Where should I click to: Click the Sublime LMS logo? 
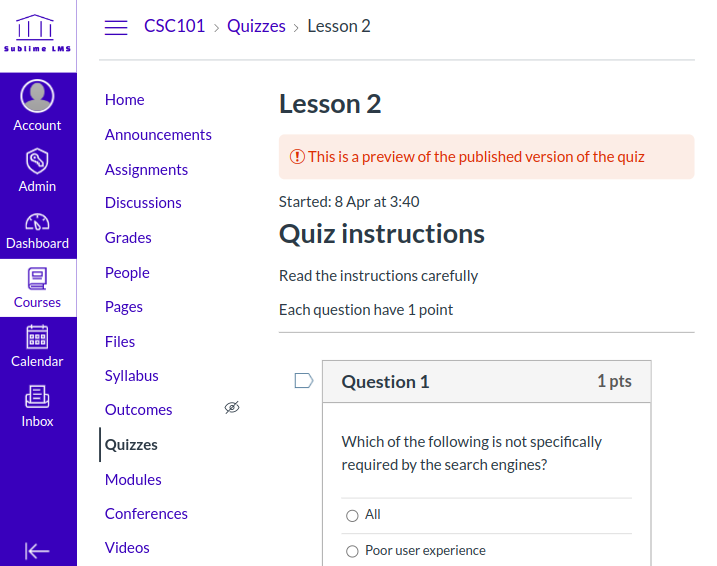coord(37,36)
